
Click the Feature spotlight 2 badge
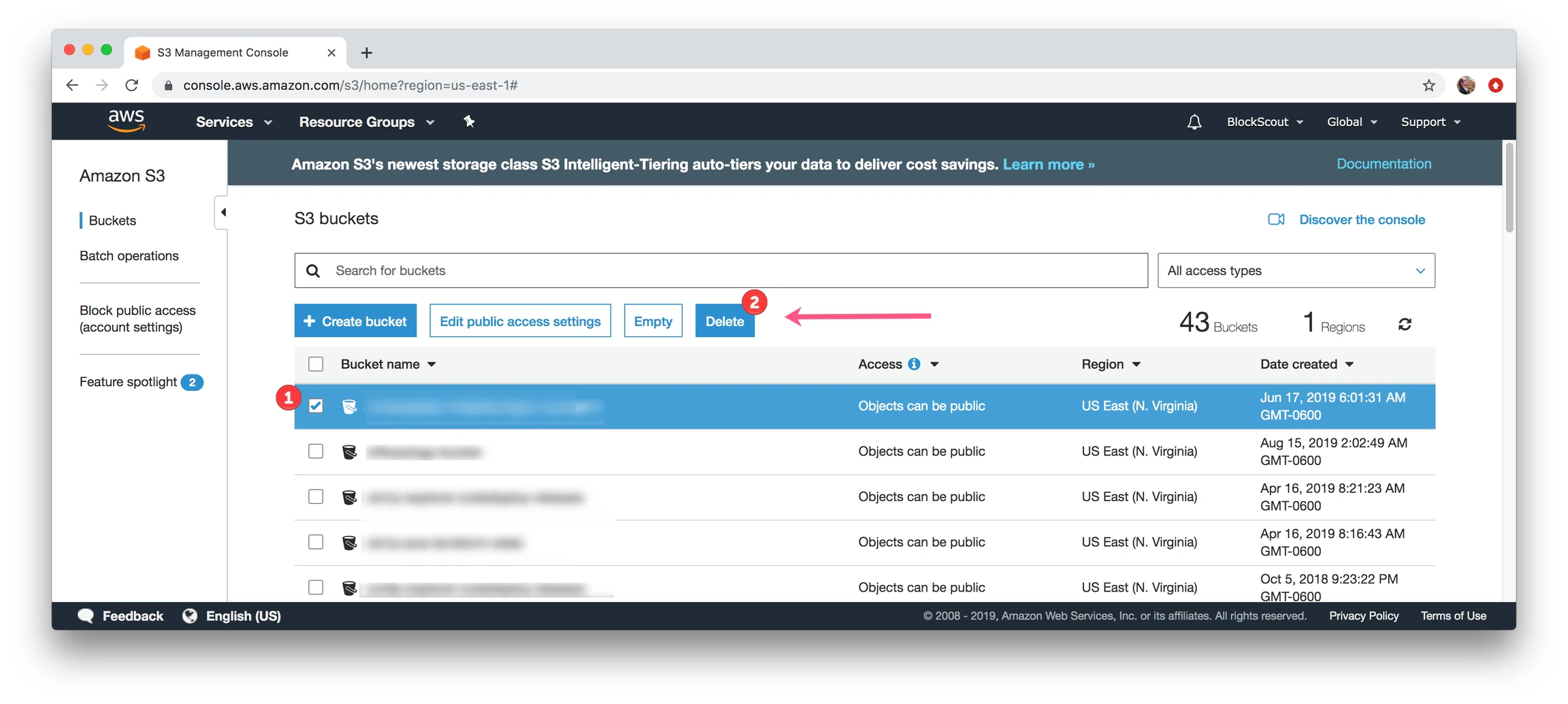tap(192, 383)
